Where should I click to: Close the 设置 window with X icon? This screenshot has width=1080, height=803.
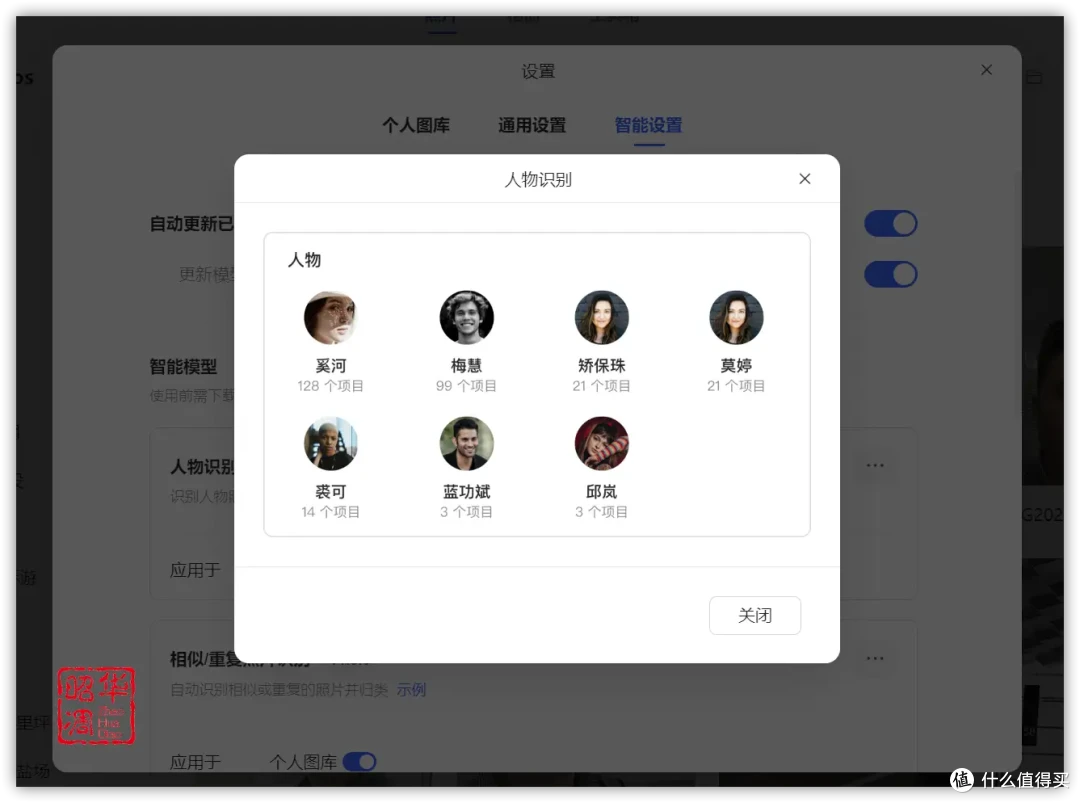pos(986,70)
